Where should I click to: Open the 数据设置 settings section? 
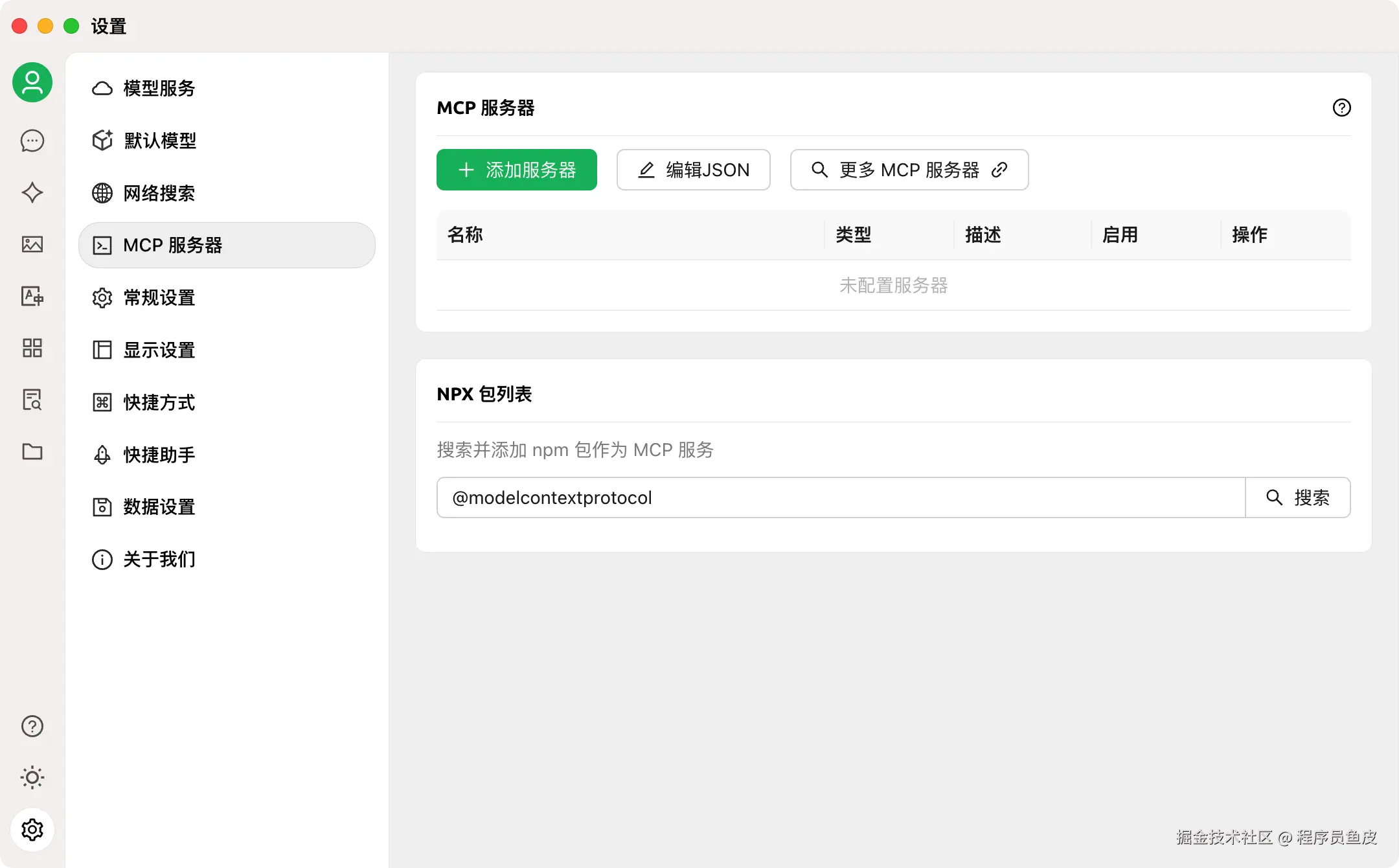click(x=159, y=507)
